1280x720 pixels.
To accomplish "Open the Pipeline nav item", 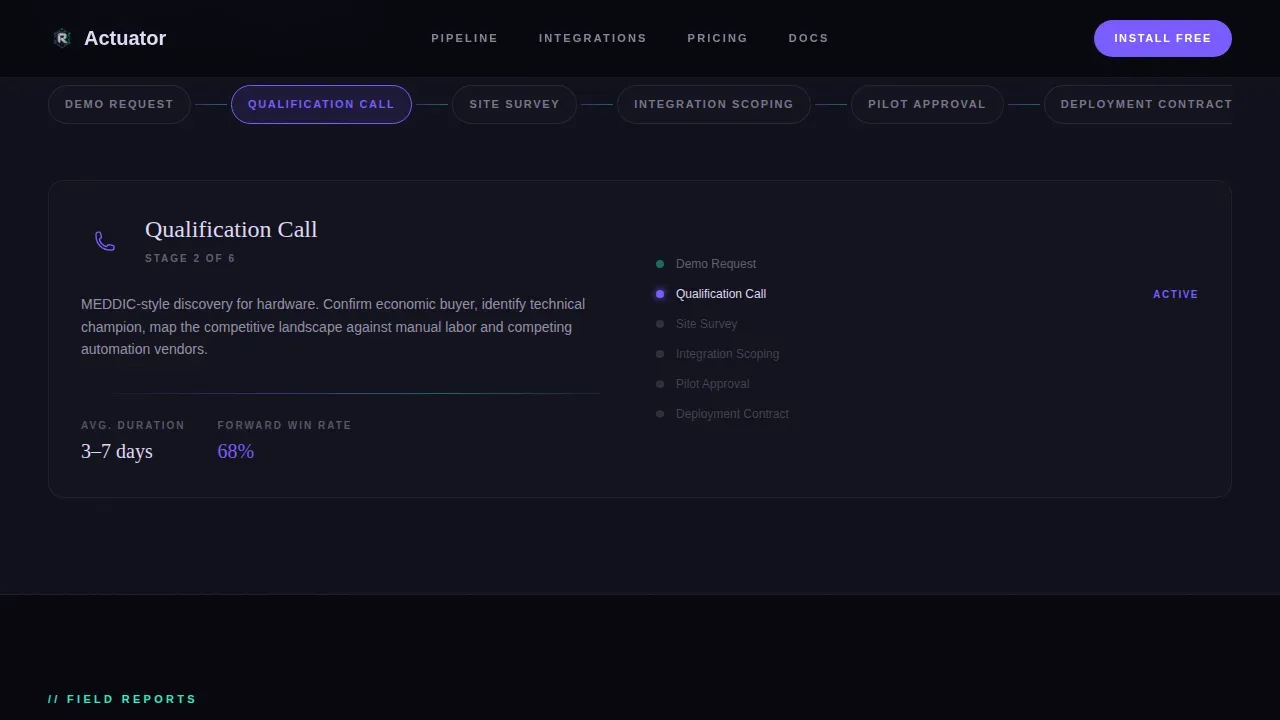I will [x=464, y=38].
